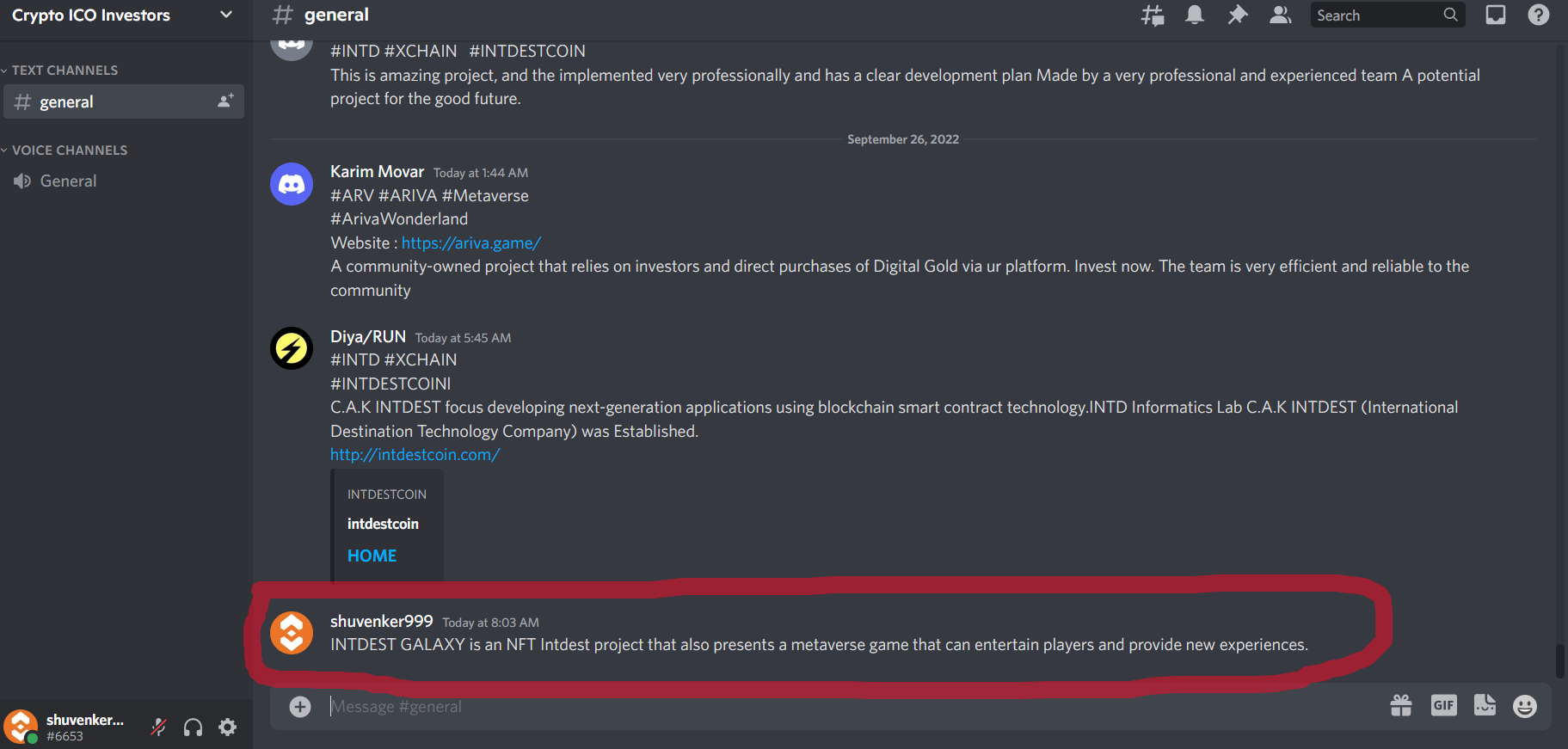Click shuvenker999's orange avatar in chat
1568x749 pixels.
pos(292,633)
